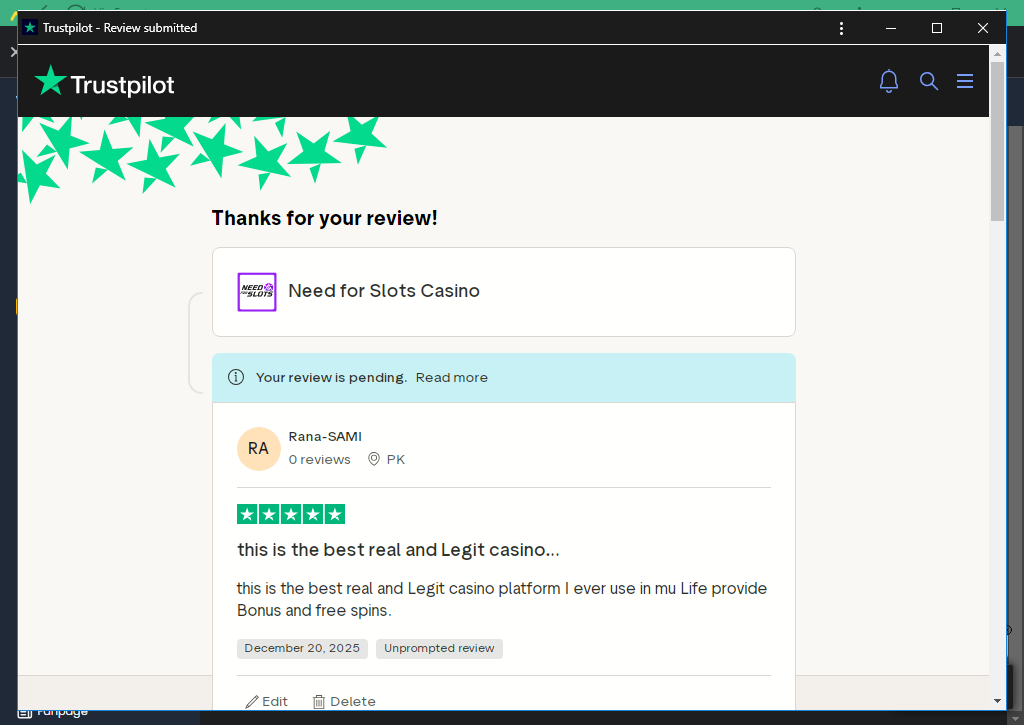Open the search magnifier icon
Image resolution: width=1024 pixels, height=725 pixels.
click(929, 81)
